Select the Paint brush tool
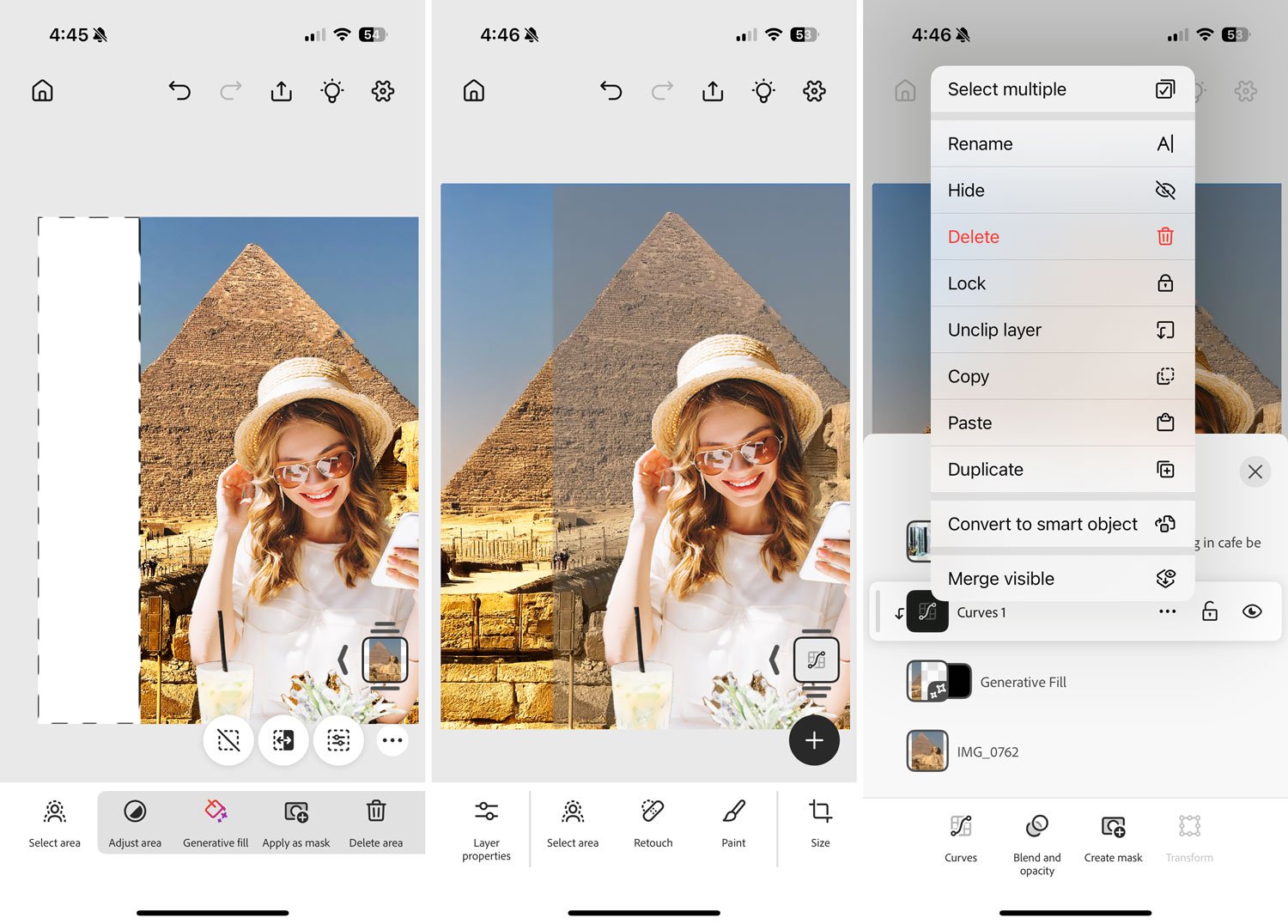The width and height of the screenshot is (1288, 924). (x=733, y=823)
